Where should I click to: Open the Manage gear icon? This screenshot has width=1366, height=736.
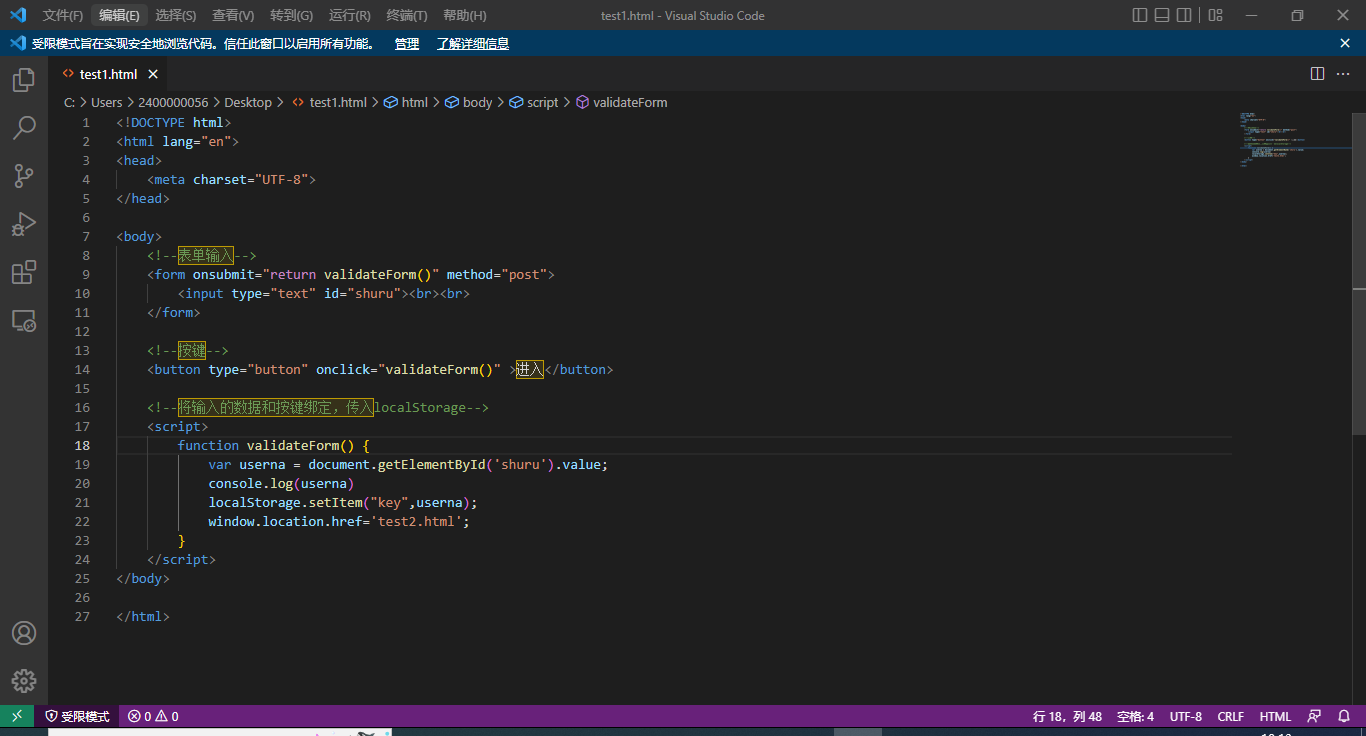[24, 681]
